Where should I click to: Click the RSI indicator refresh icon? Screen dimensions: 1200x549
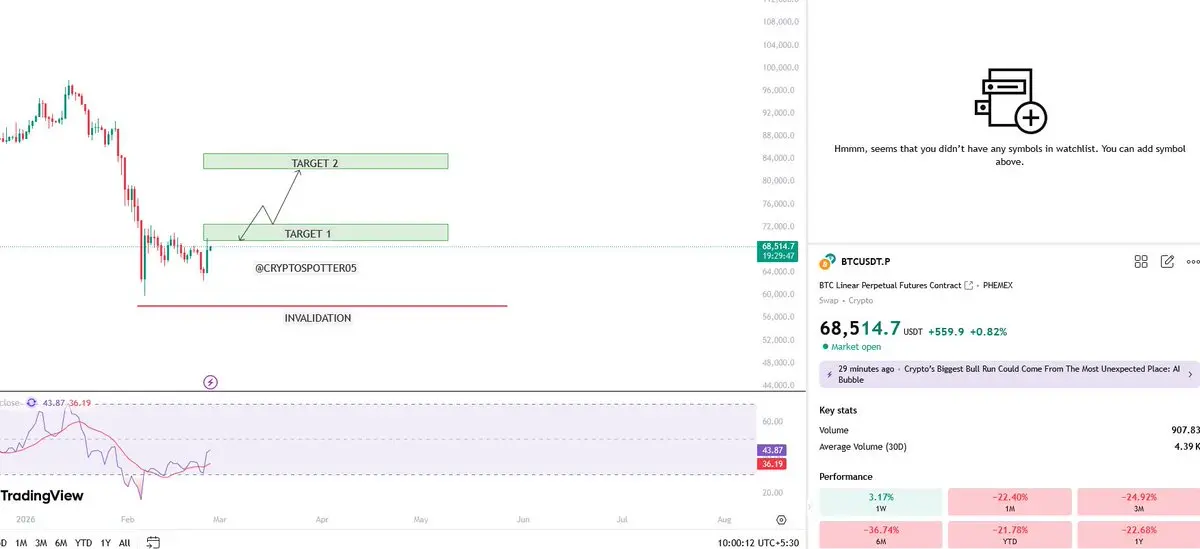pyautogui.click(x=32, y=402)
